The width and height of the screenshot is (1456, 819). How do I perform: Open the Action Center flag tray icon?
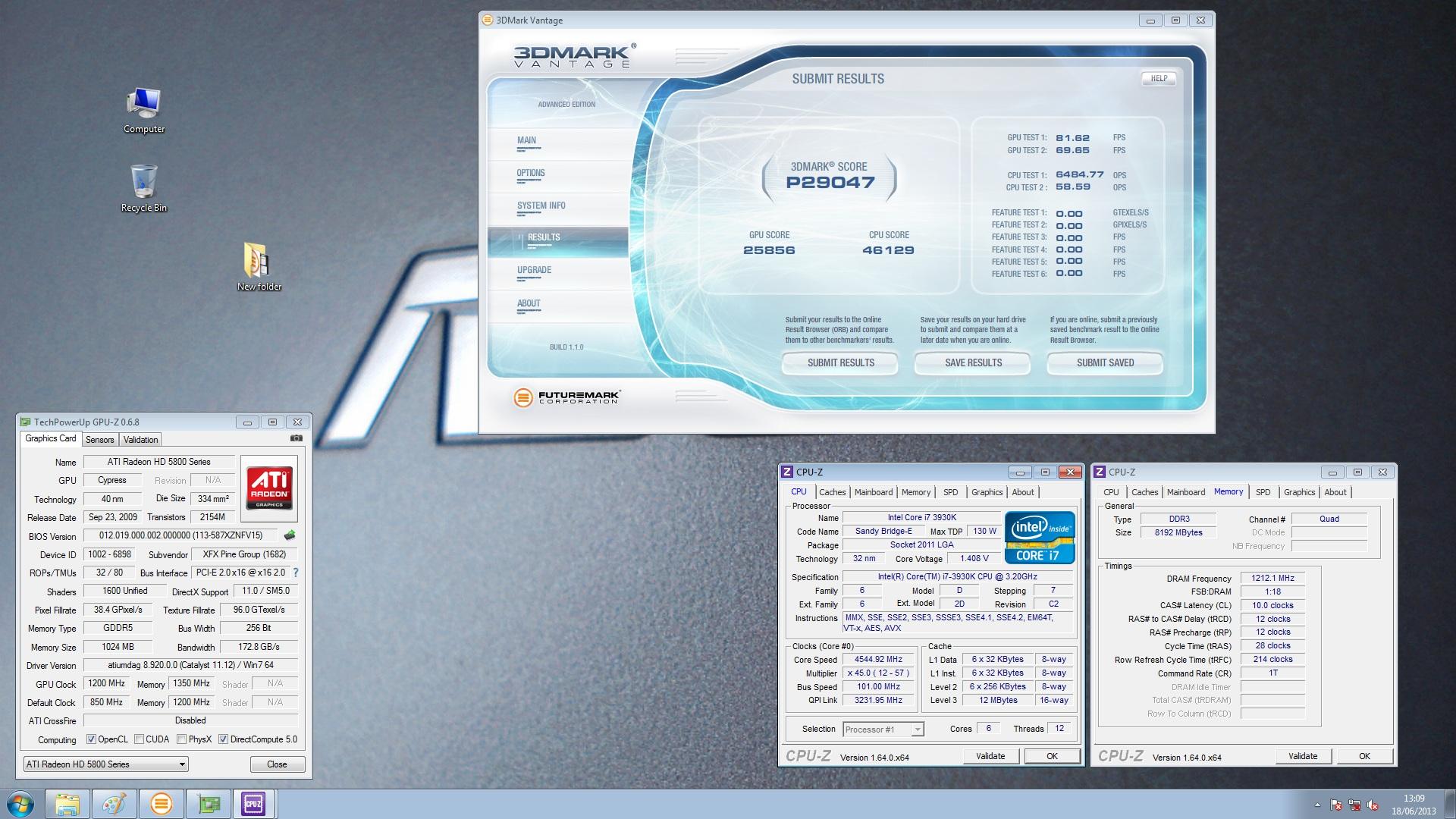point(1336,805)
